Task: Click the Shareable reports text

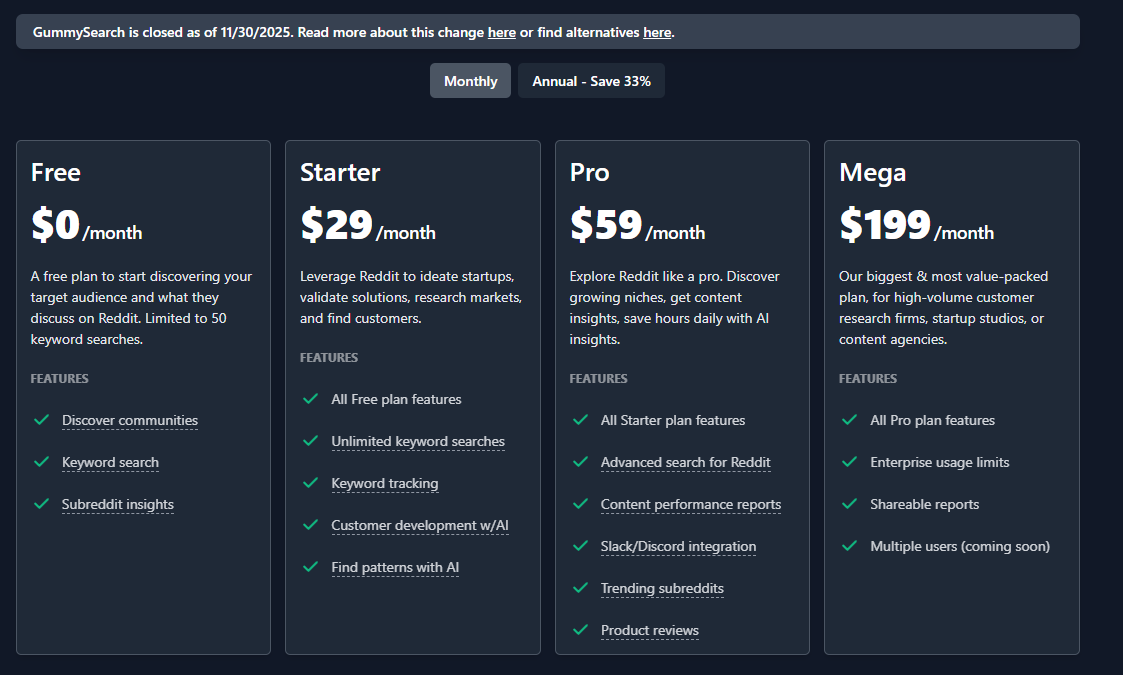Action: [925, 504]
